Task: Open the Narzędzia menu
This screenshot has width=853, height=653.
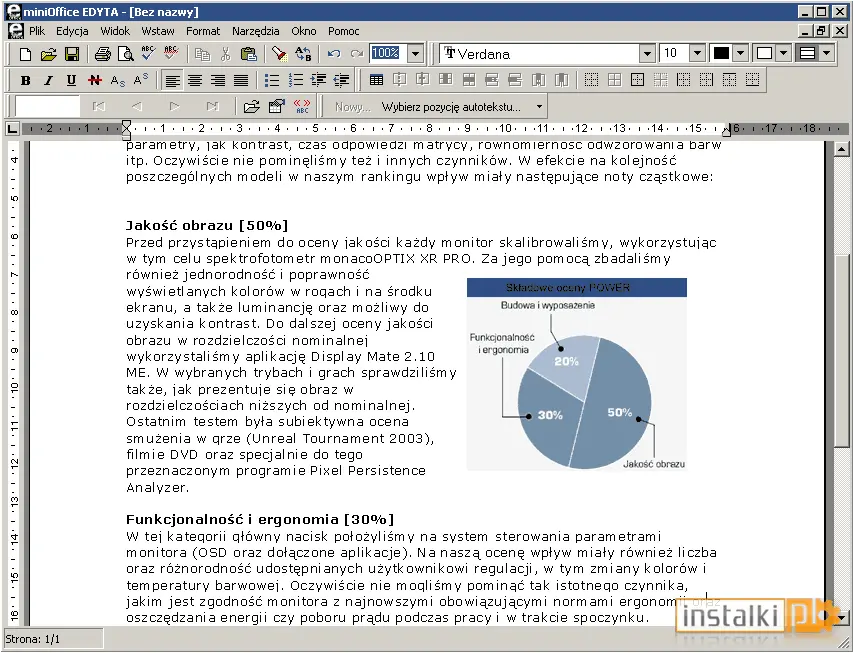Action: pyautogui.click(x=255, y=31)
